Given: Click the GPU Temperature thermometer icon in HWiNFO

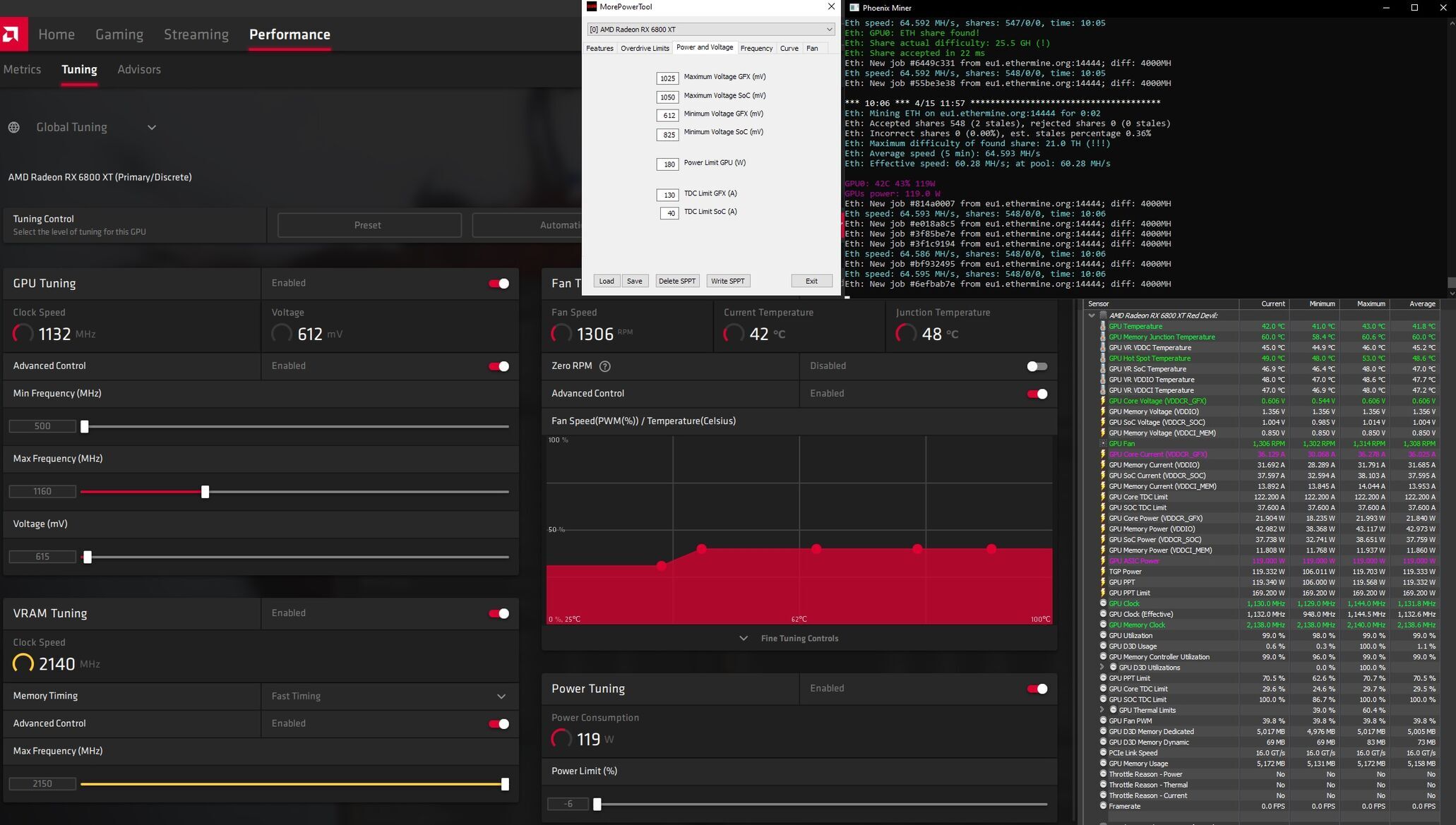Looking at the screenshot, I should tap(1103, 327).
